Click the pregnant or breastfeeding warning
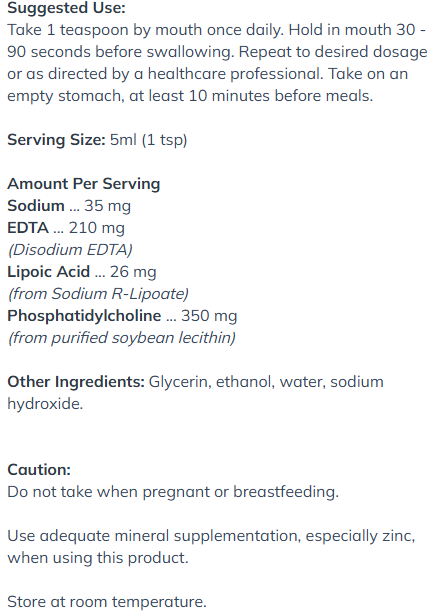 173,492
